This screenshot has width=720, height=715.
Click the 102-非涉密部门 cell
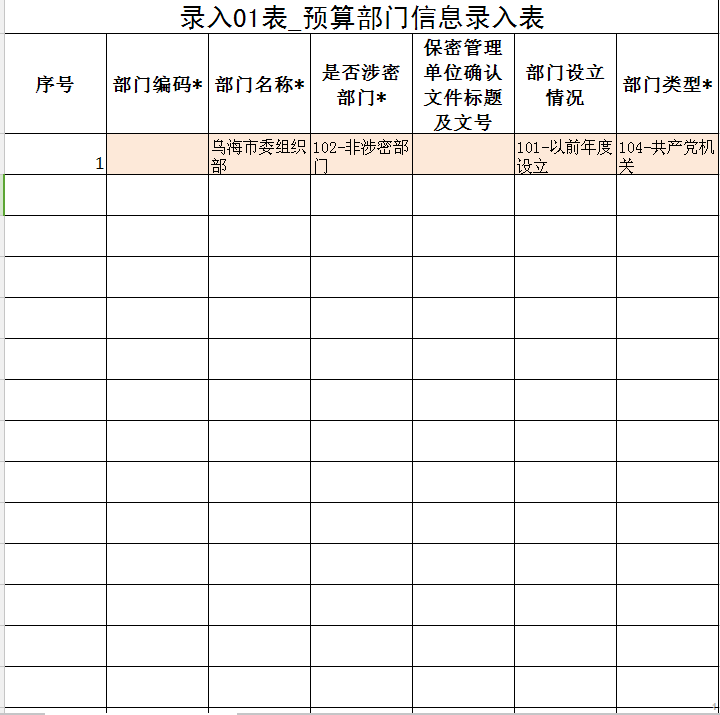point(361,154)
